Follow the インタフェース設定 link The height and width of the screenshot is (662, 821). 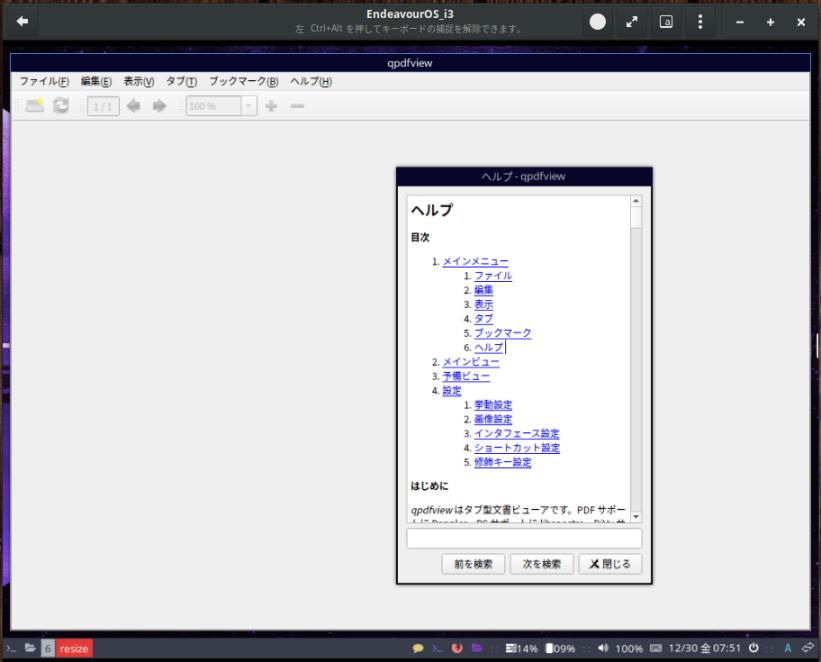coord(517,434)
